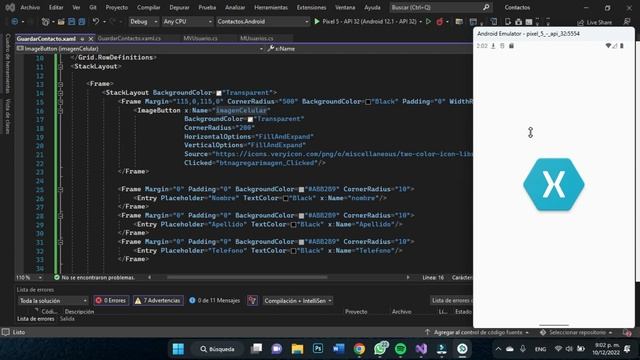Click the Undo arrow icon
Screen dimensions: 640x360
(96, 21)
